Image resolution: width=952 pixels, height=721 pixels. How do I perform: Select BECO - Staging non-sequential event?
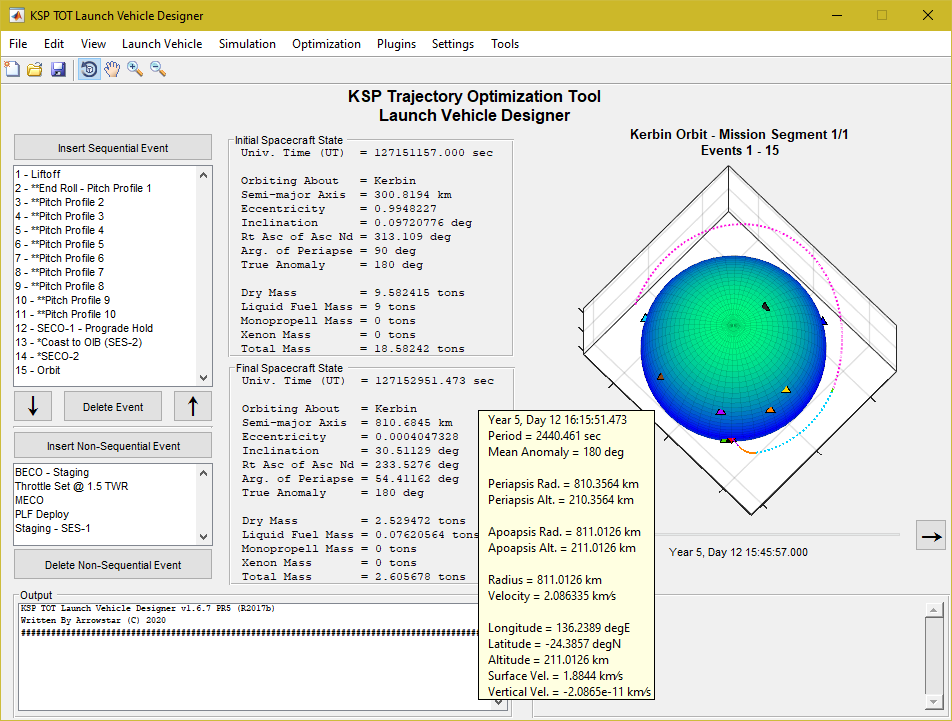point(105,472)
